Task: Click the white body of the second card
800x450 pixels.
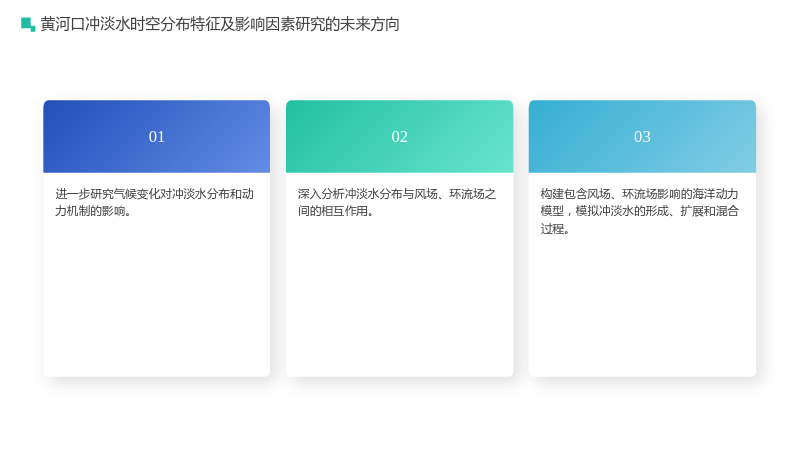Action: (x=399, y=296)
